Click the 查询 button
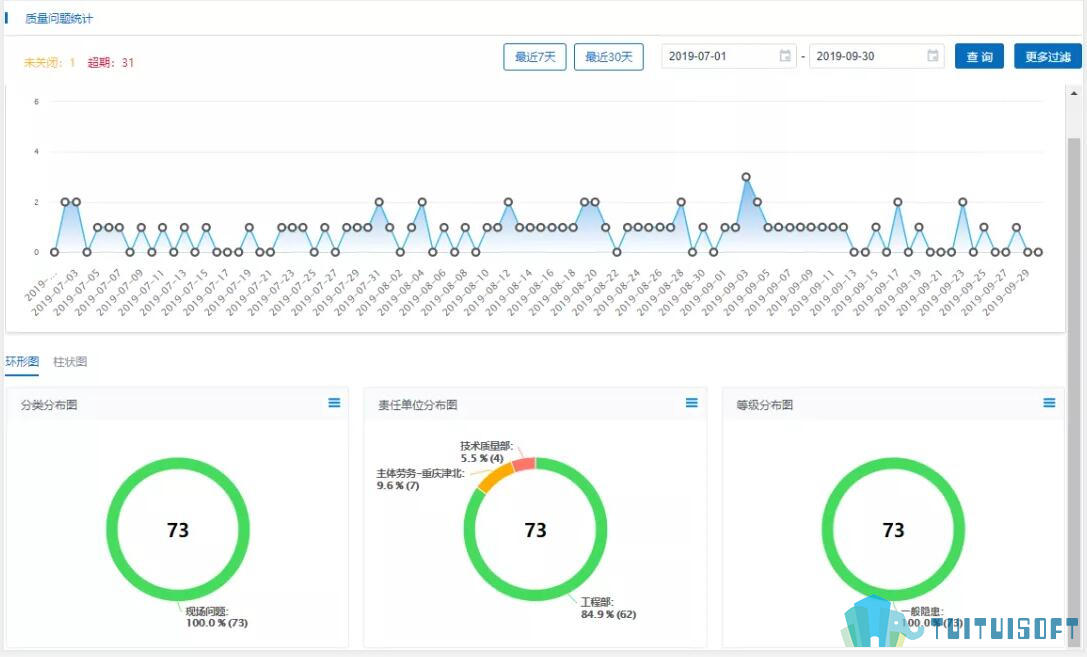The width and height of the screenshot is (1087, 657). [979, 56]
